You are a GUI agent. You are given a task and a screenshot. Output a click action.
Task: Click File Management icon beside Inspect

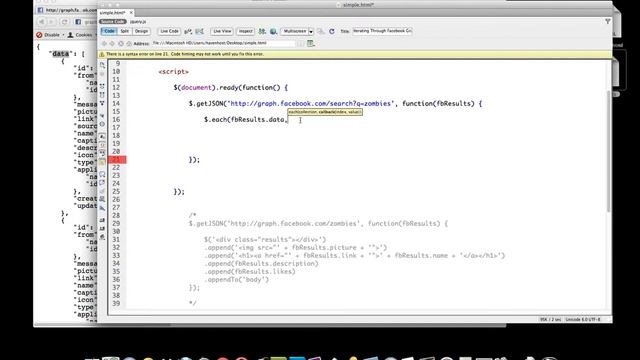[262, 31]
